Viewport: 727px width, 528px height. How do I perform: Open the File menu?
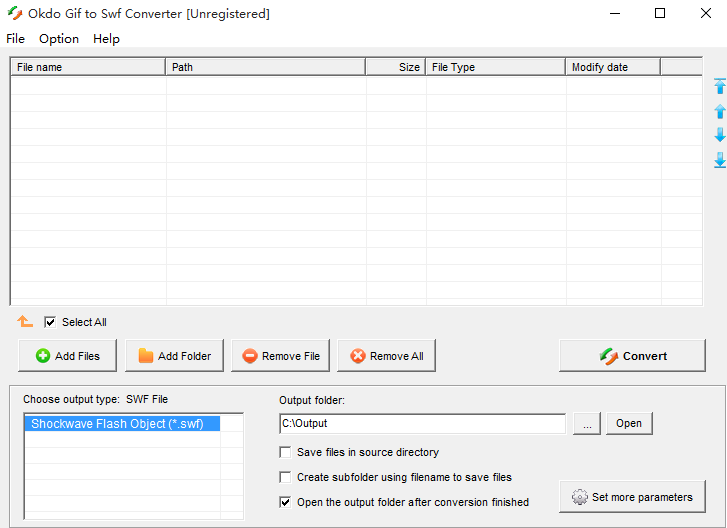coord(15,38)
